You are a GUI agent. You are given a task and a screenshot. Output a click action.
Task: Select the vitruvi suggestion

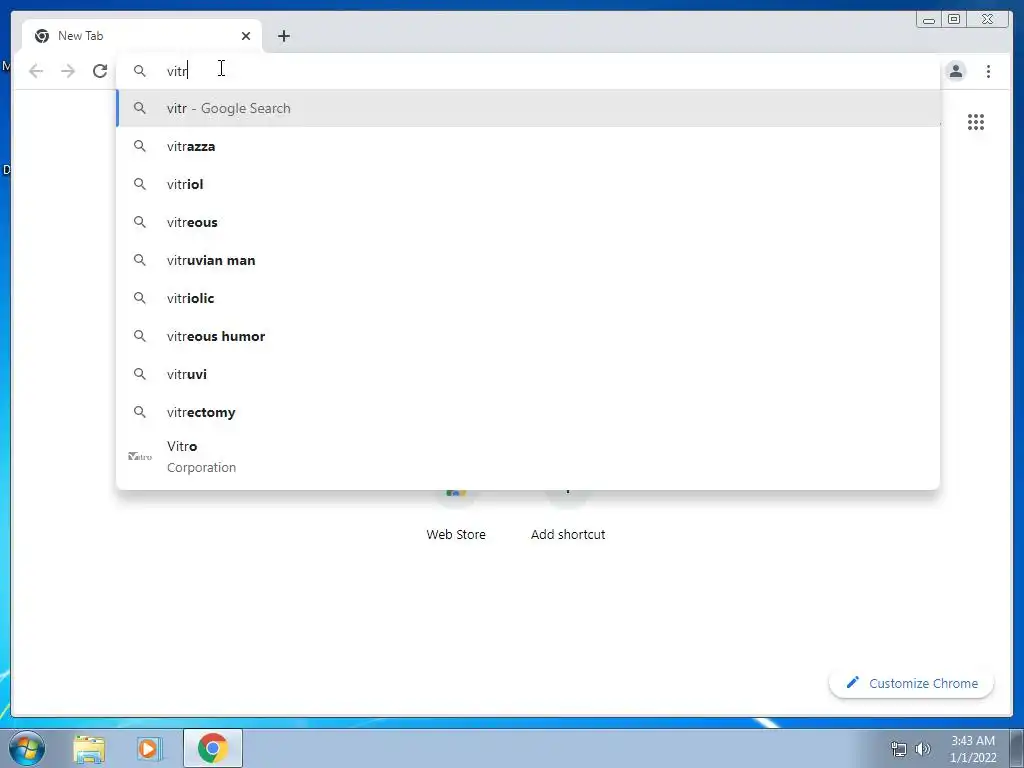pos(528,374)
